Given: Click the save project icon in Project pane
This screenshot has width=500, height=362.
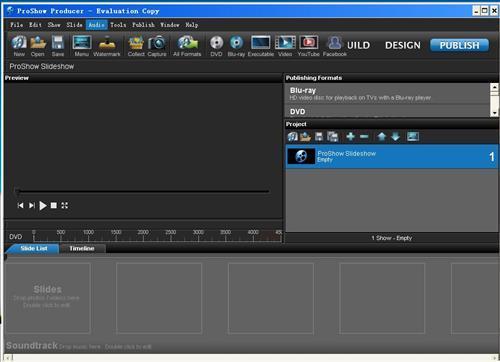Looking at the screenshot, I should [x=319, y=136].
